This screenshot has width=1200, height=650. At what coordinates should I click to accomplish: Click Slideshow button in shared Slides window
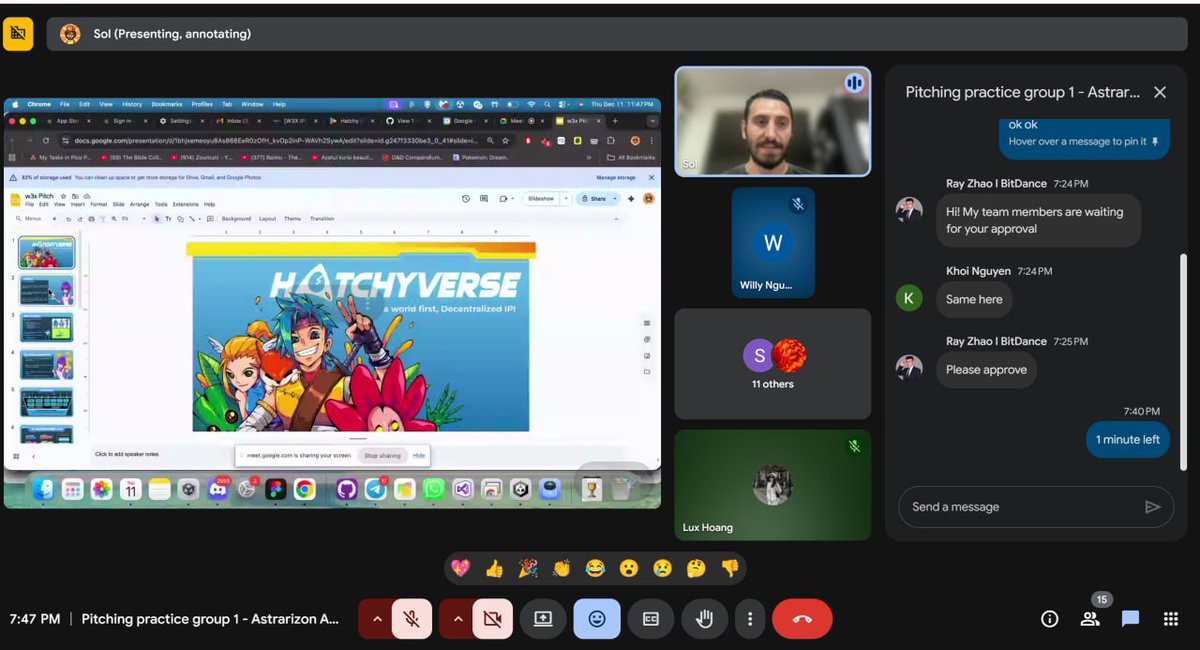[541, 199]
